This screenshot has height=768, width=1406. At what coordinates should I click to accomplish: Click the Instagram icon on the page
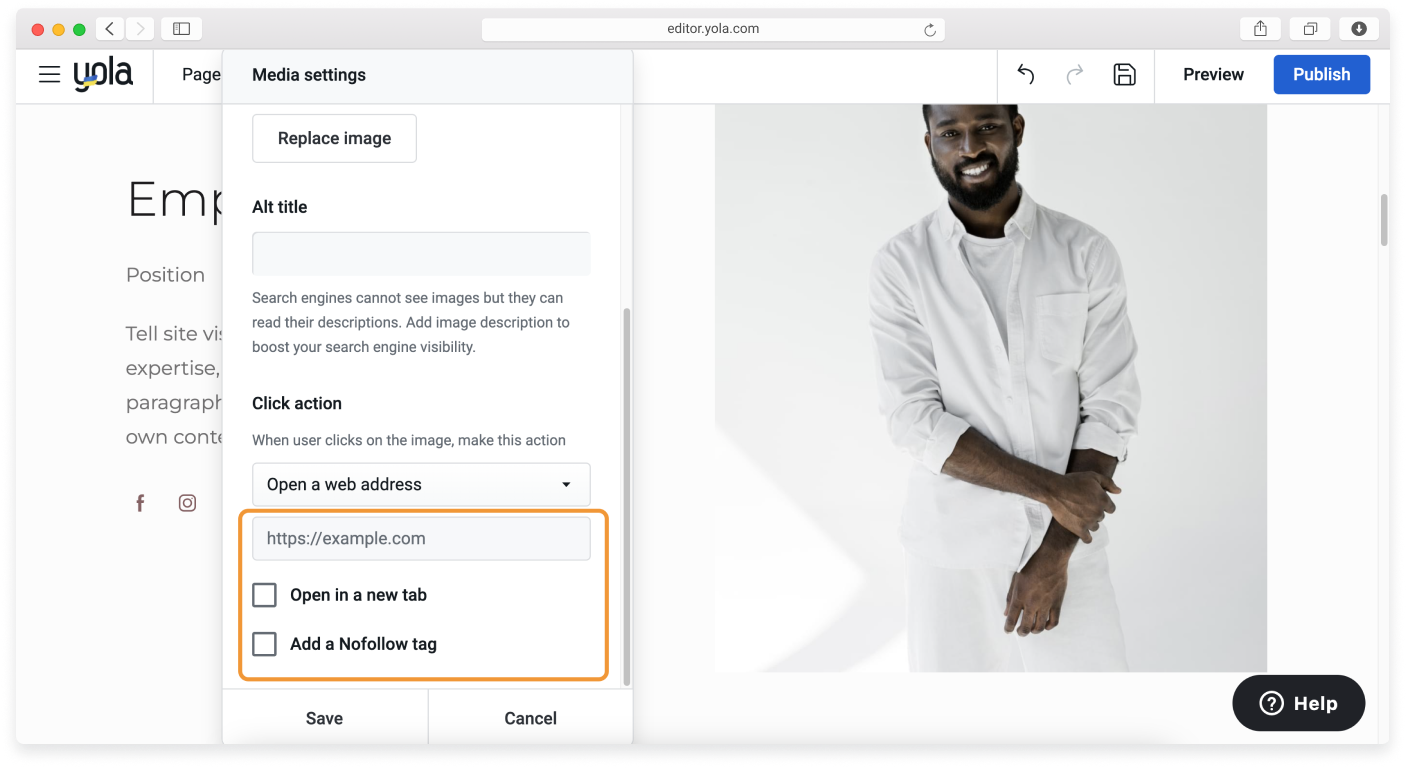[x=187, y=502]
